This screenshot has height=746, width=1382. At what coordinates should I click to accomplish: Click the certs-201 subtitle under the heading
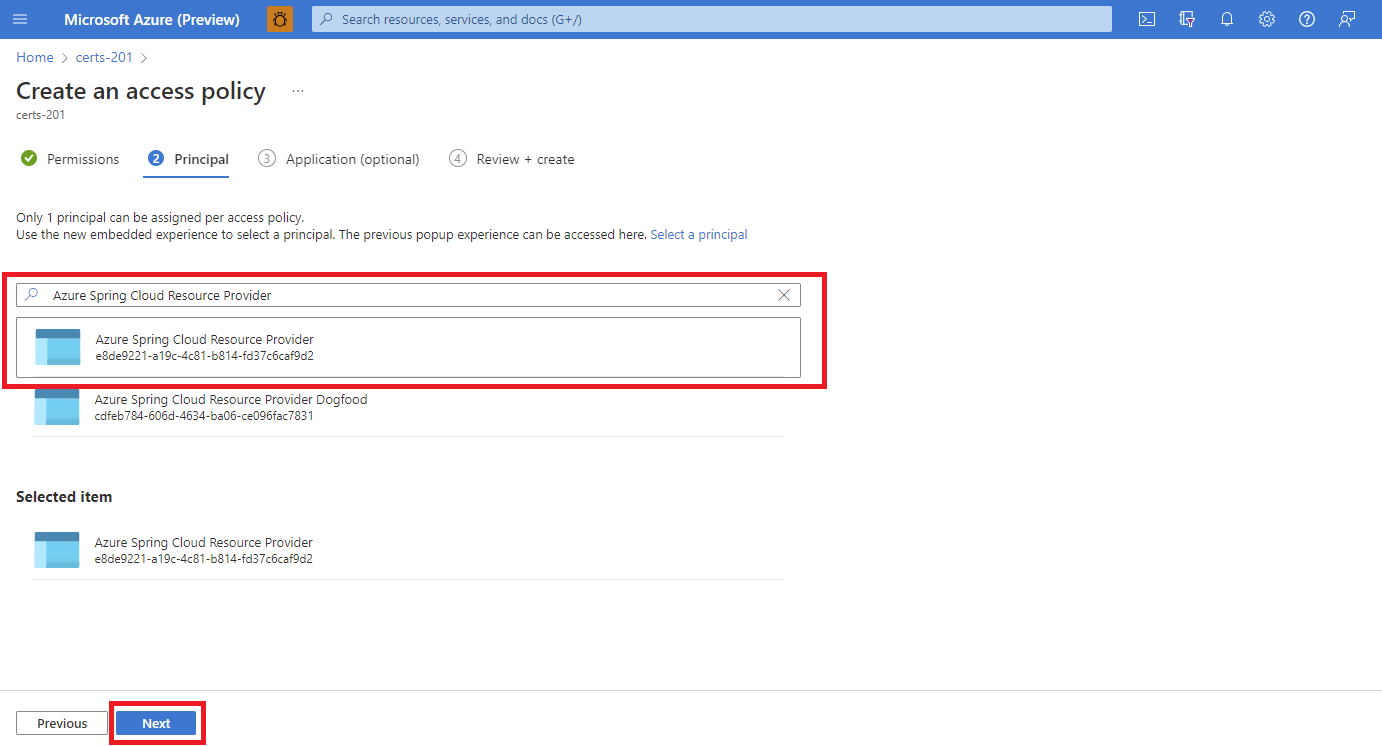41,115
